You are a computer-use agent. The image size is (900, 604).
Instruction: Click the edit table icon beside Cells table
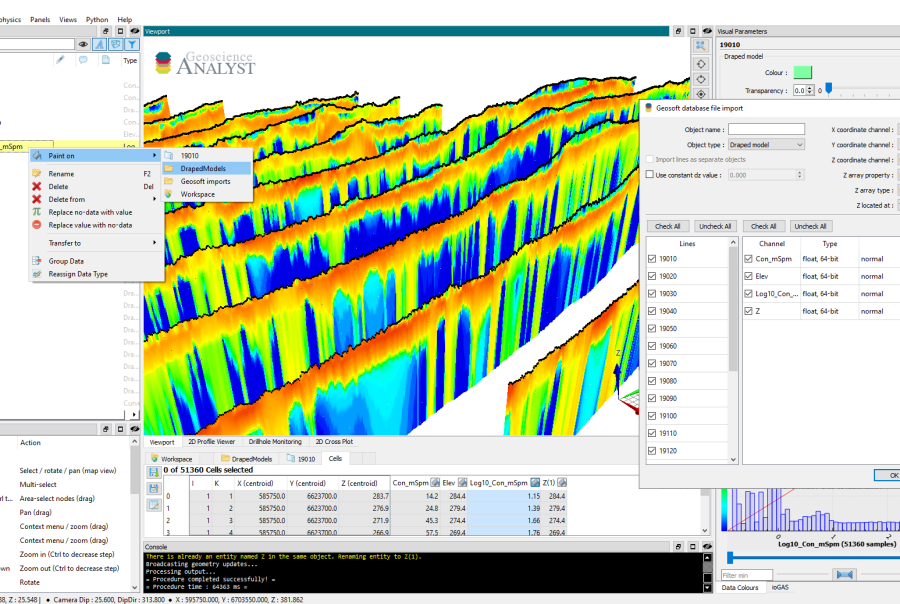click(x=154, y=505)
